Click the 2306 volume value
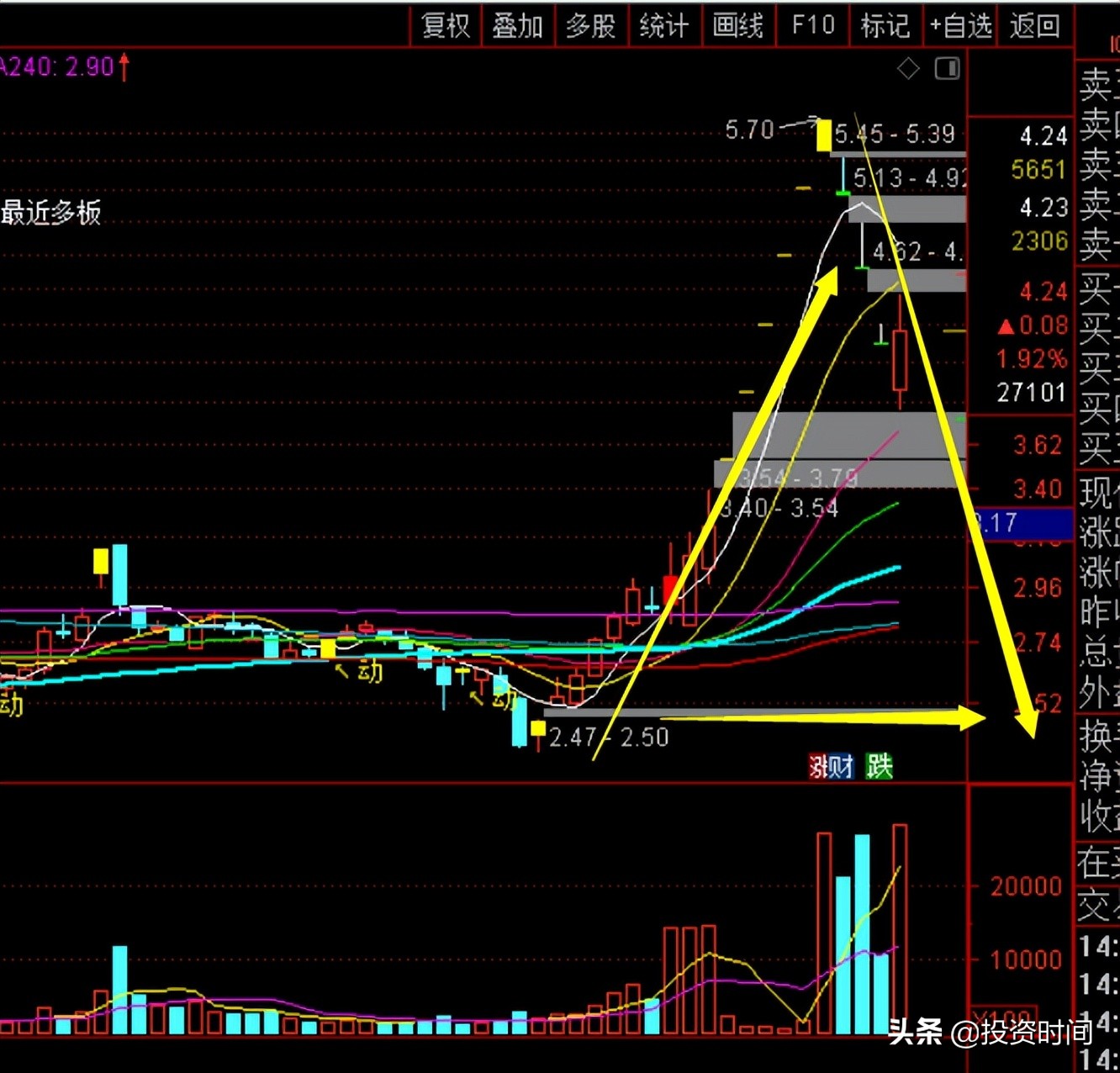Image resolution: width=1120 pixels, height=1073 pixels. pyautogui.click(x=1039, y=241)
